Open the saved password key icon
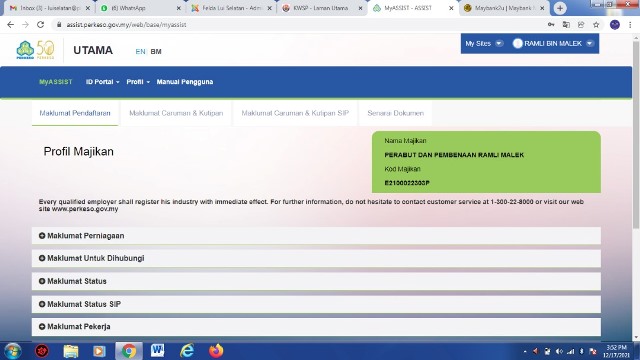Screen dimensions: 640x360 (551, 24)
